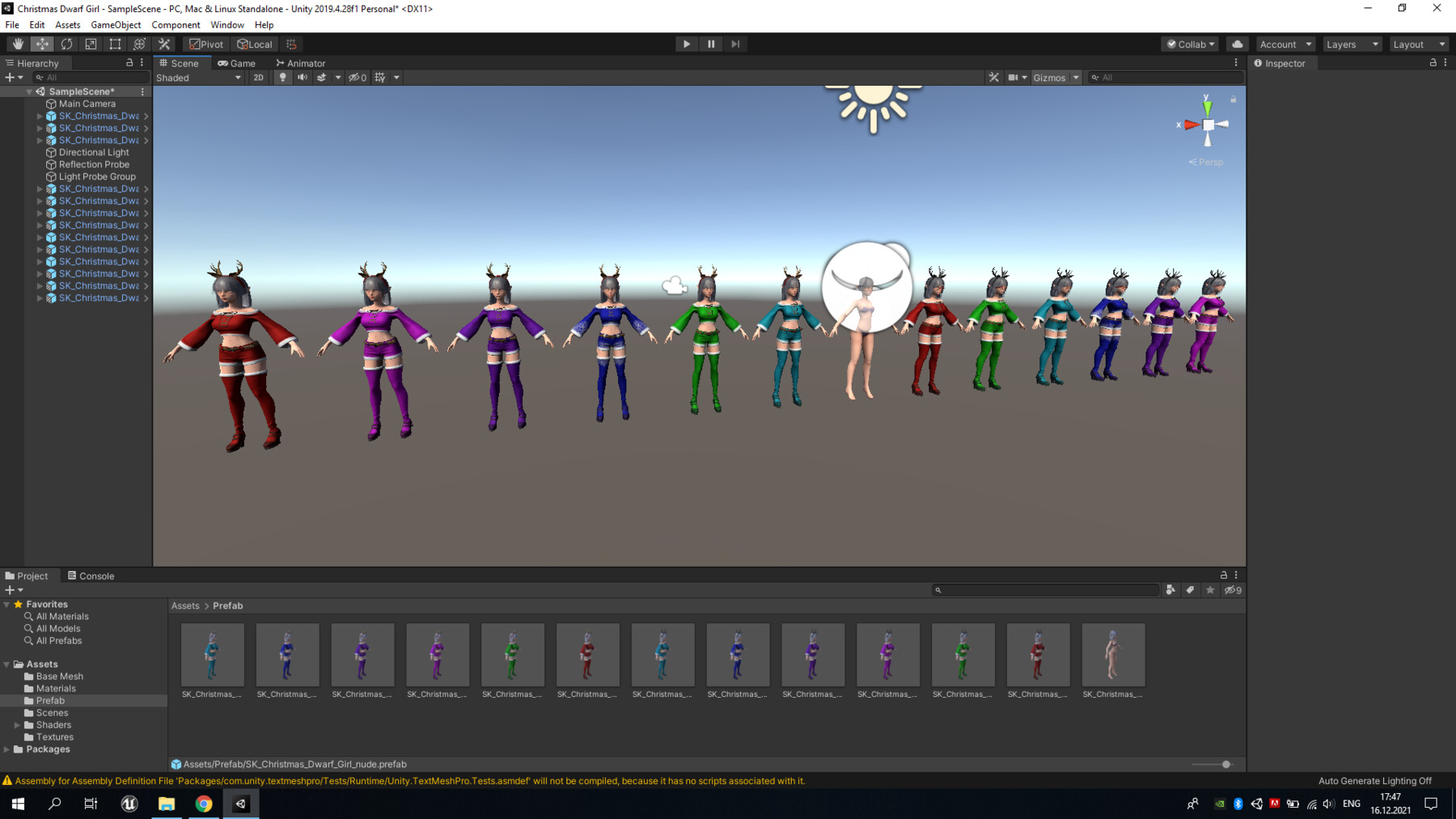Enable 2D view mode
The image size is (1456, 819).
(x=258, y=77)
